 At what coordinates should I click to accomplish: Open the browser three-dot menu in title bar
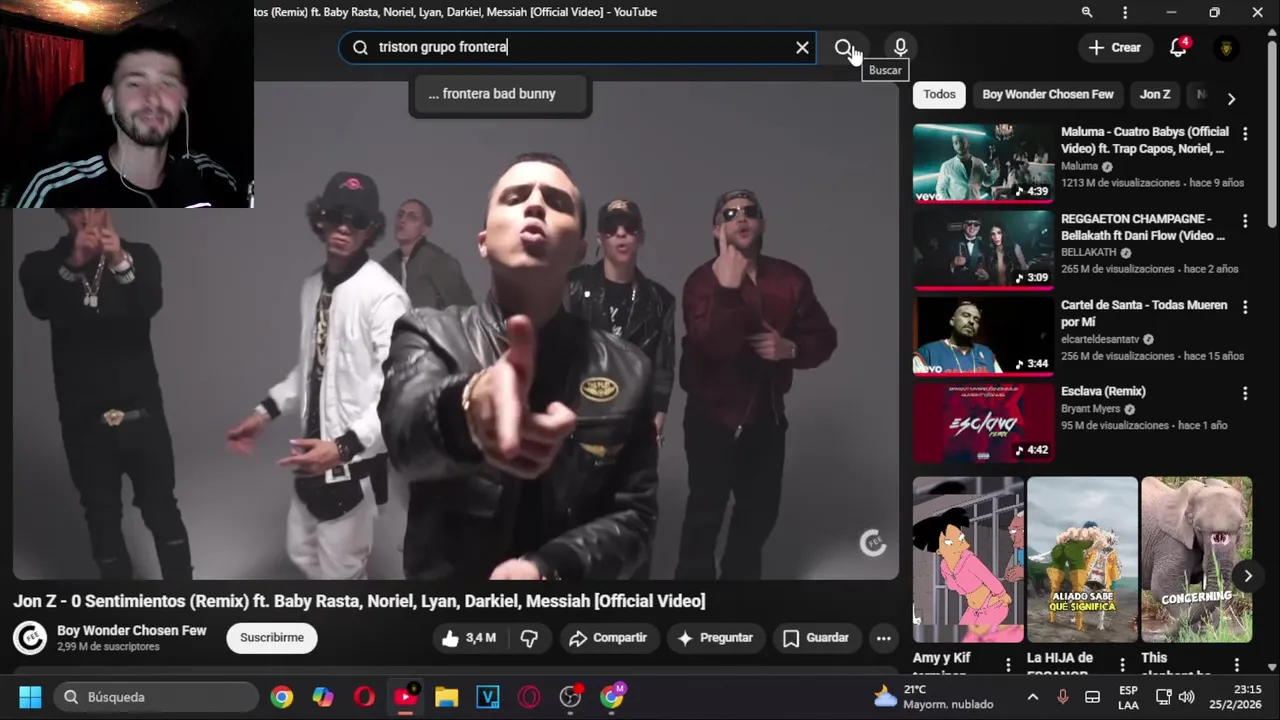pyautogui.click(x=1125, y=12)
